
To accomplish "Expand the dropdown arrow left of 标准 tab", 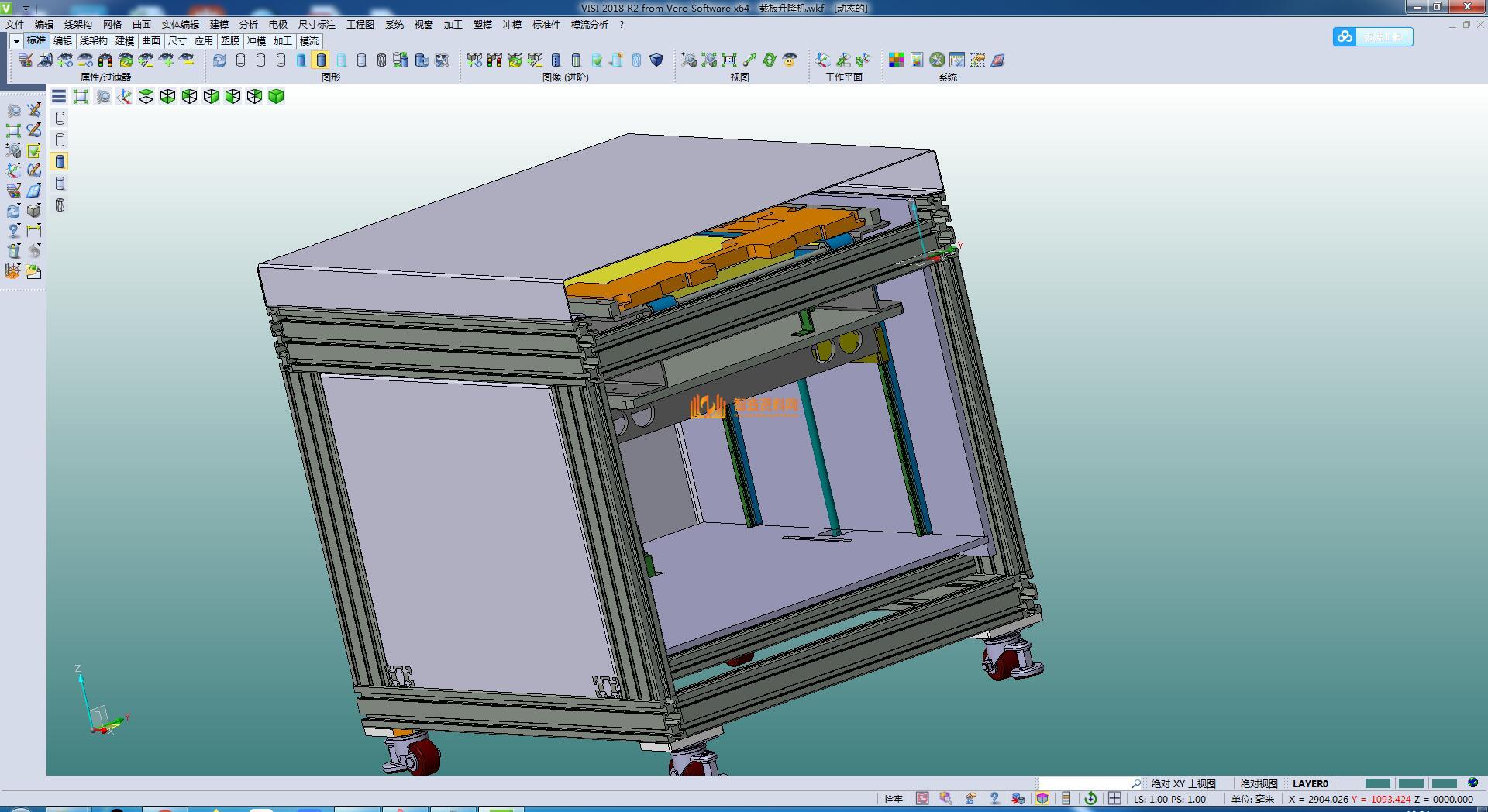I will (x=16, y=41).
